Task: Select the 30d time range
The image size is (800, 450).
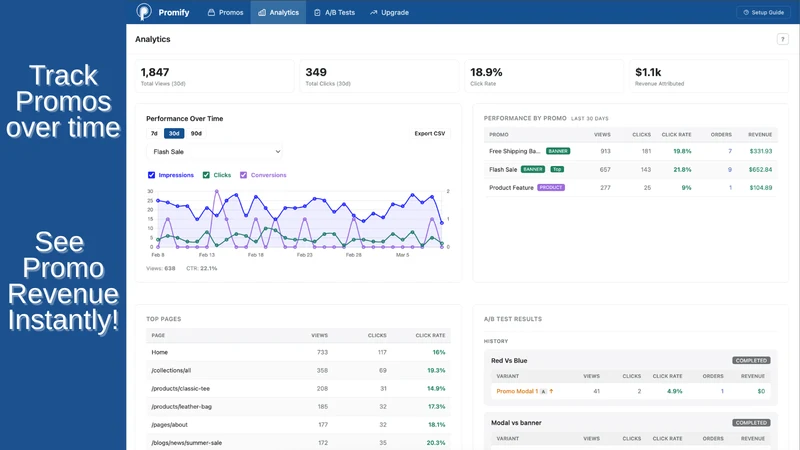Action: click(174, 133)
